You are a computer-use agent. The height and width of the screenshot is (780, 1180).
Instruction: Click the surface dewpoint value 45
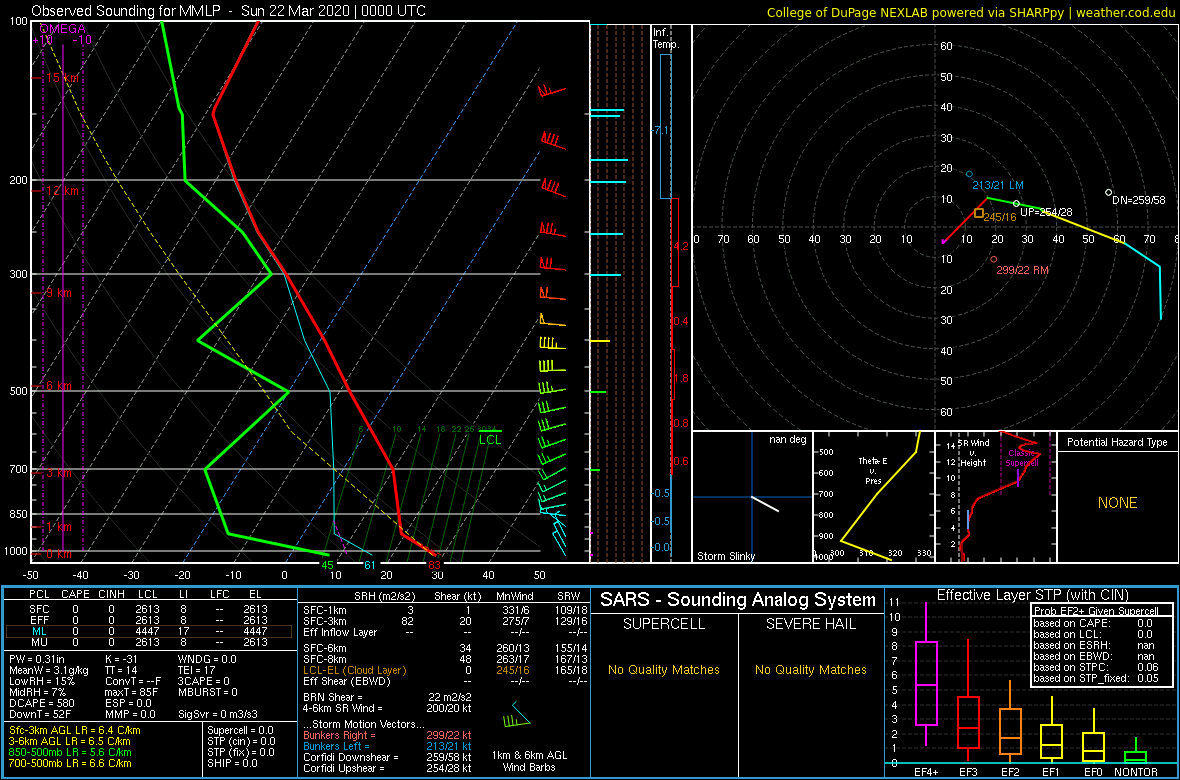tap(327, 565)
